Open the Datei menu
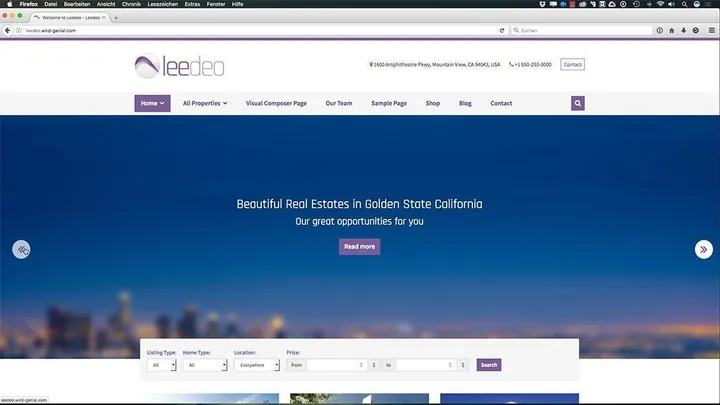This screenshot has height=405, width=720. 51,4
